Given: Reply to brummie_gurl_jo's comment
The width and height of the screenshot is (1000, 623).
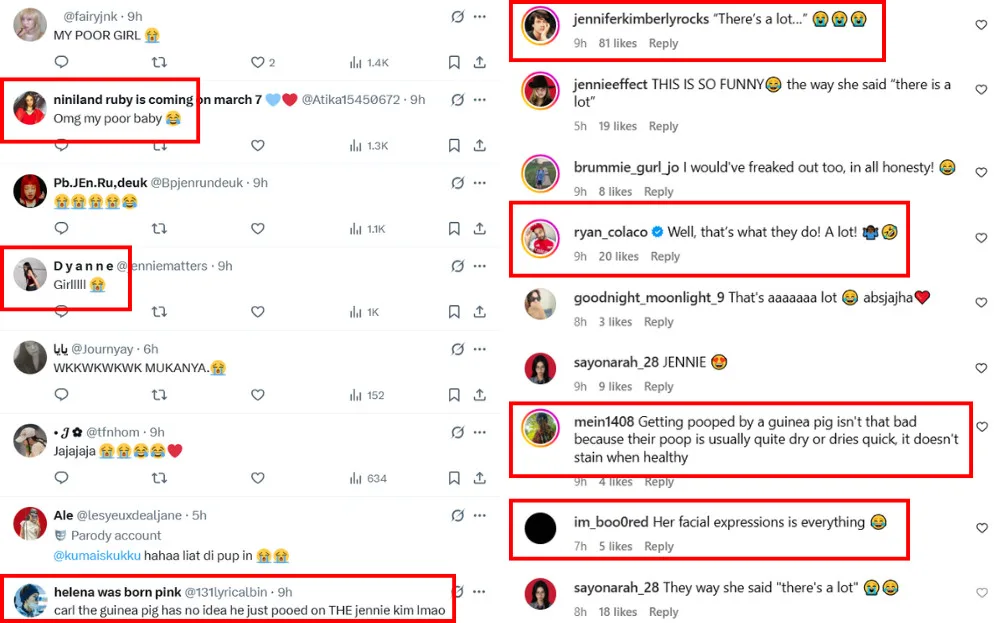Looking at the screenshot, I should coord(658,192).
